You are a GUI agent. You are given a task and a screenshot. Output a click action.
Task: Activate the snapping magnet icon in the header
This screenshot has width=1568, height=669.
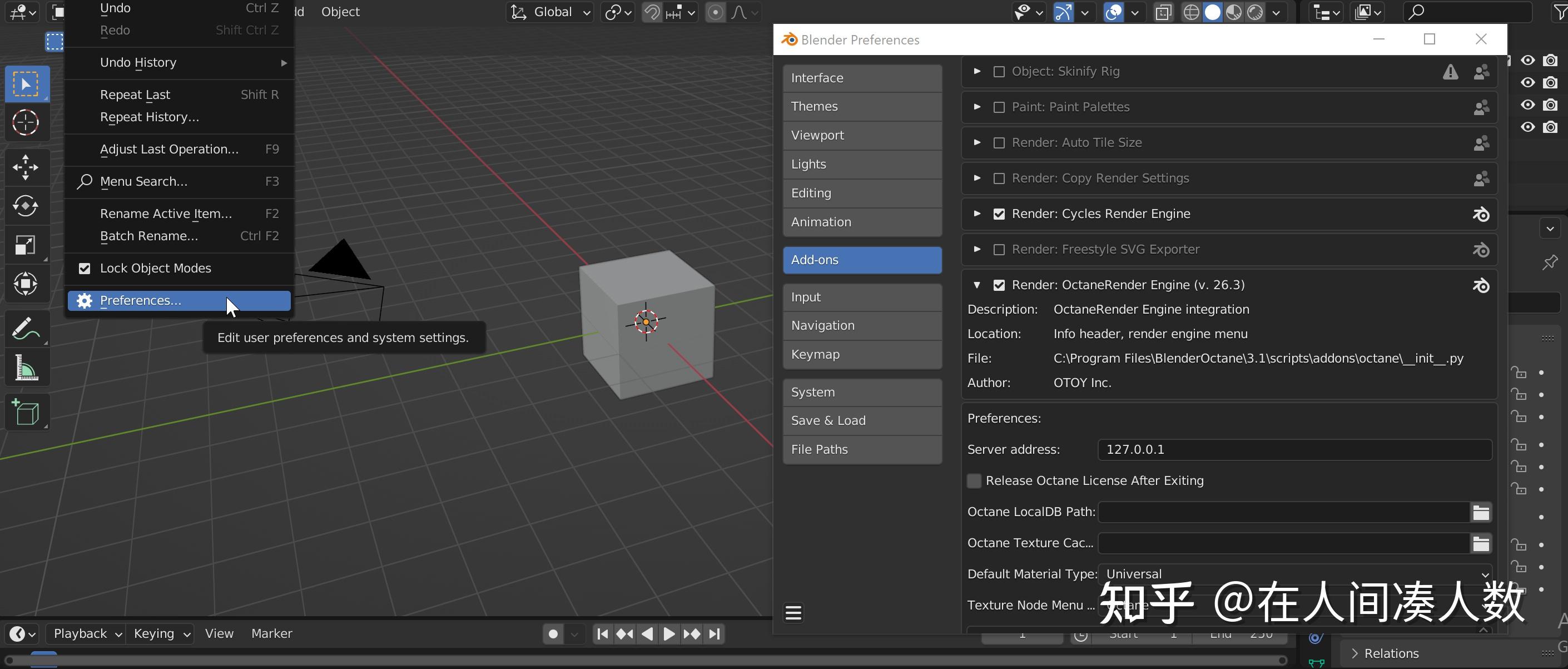click(x=652, y=12)
